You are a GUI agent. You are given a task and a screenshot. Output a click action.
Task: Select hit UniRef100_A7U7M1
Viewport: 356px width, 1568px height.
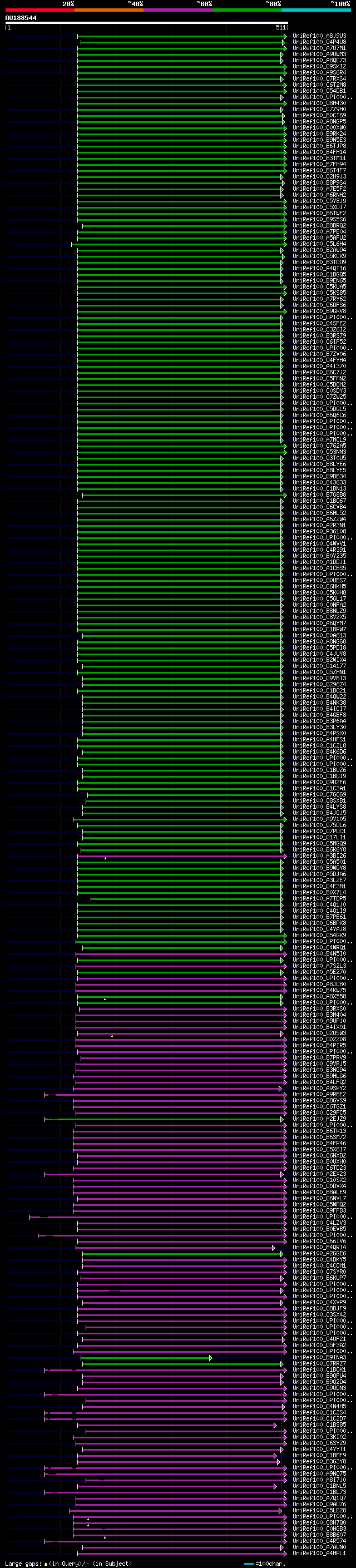pyautogui.click(x=319, y=48)
